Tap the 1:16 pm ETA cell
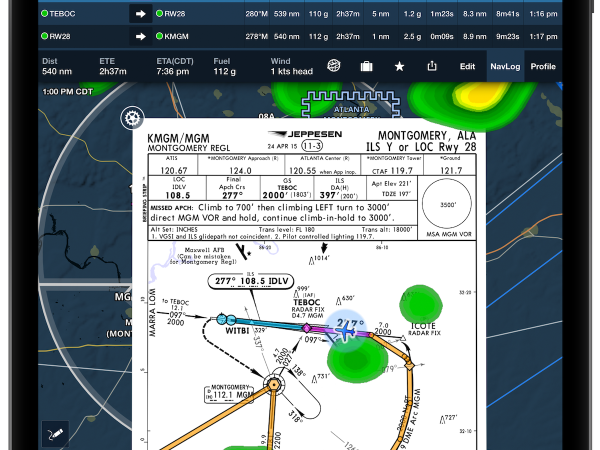The height and width of the screenshot is (450, 600). pyautogui.click(x=543, y=14)
